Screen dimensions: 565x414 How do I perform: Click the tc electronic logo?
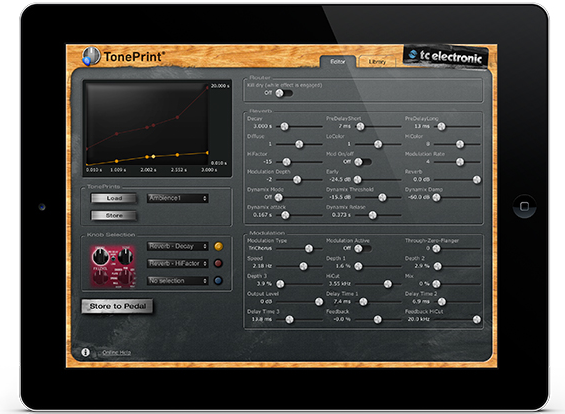click(x=446, y=56)
